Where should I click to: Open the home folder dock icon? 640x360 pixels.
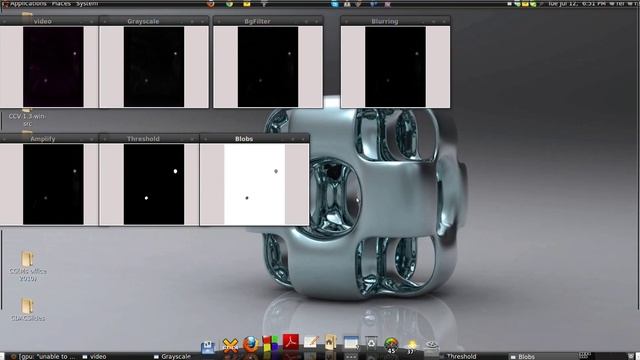tap(331, 342)
